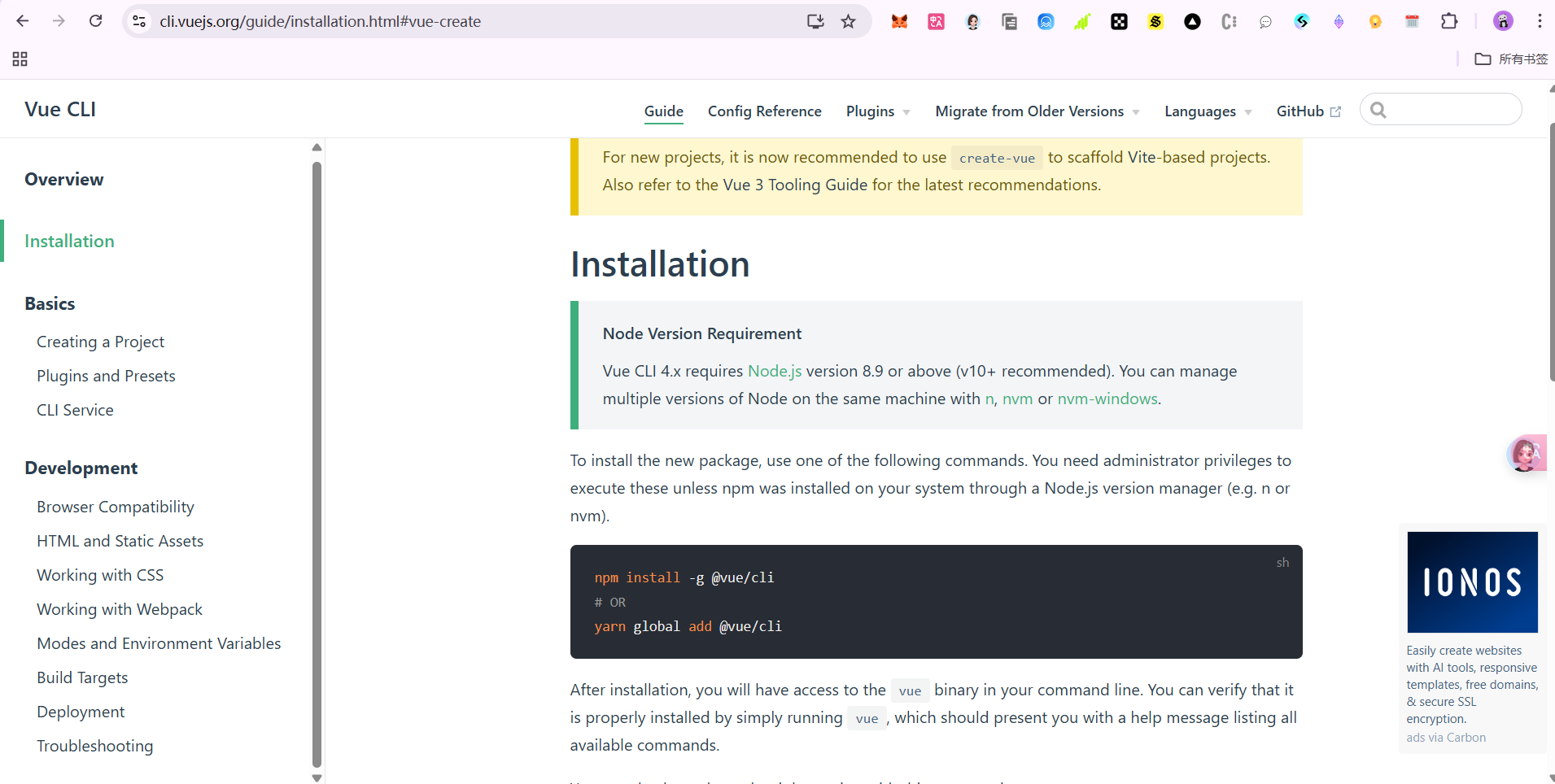Follow the nvm link

coord(1017,399)
